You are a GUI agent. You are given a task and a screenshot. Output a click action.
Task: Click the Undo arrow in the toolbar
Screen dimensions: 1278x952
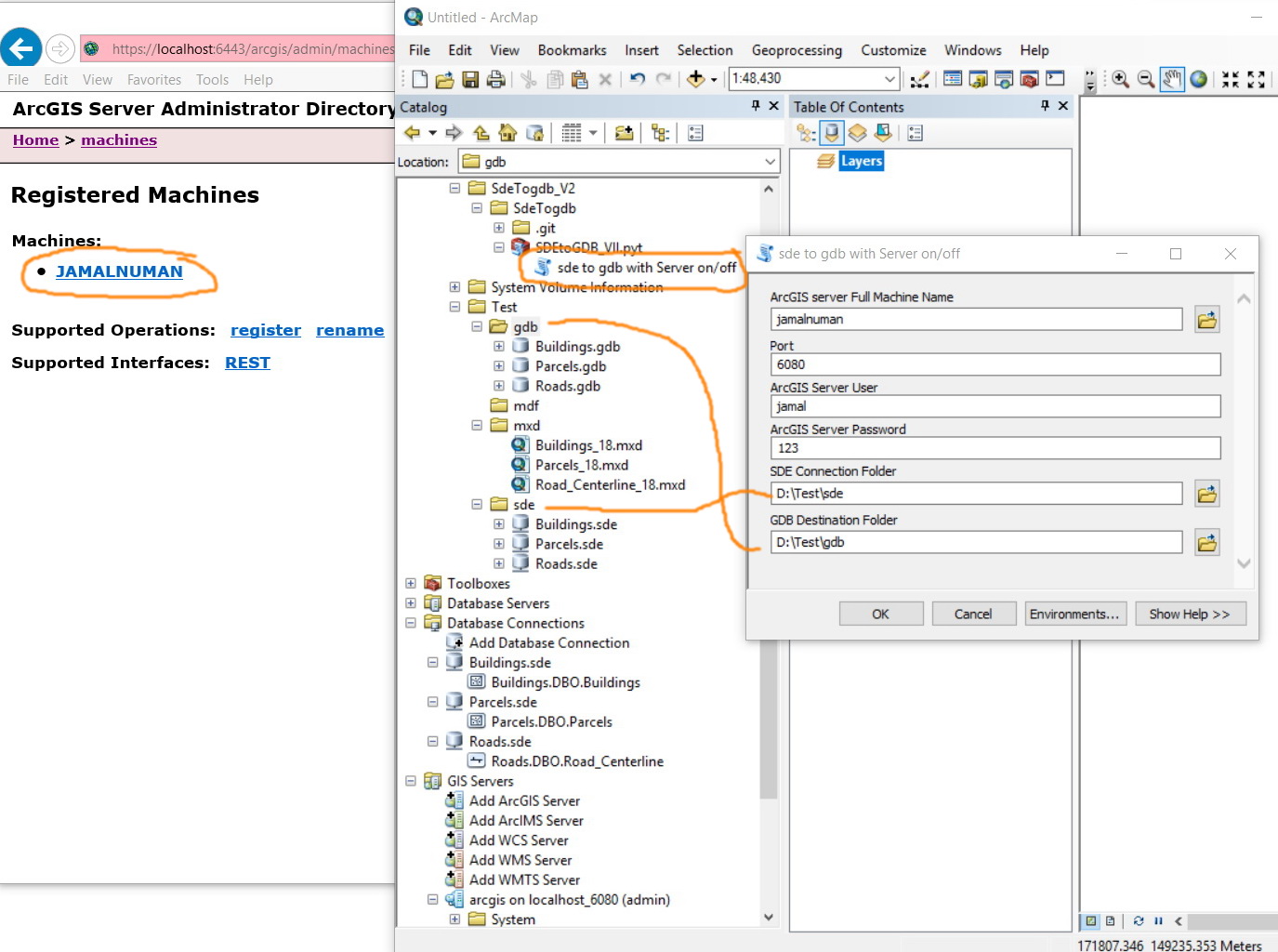tap(638, 79)
